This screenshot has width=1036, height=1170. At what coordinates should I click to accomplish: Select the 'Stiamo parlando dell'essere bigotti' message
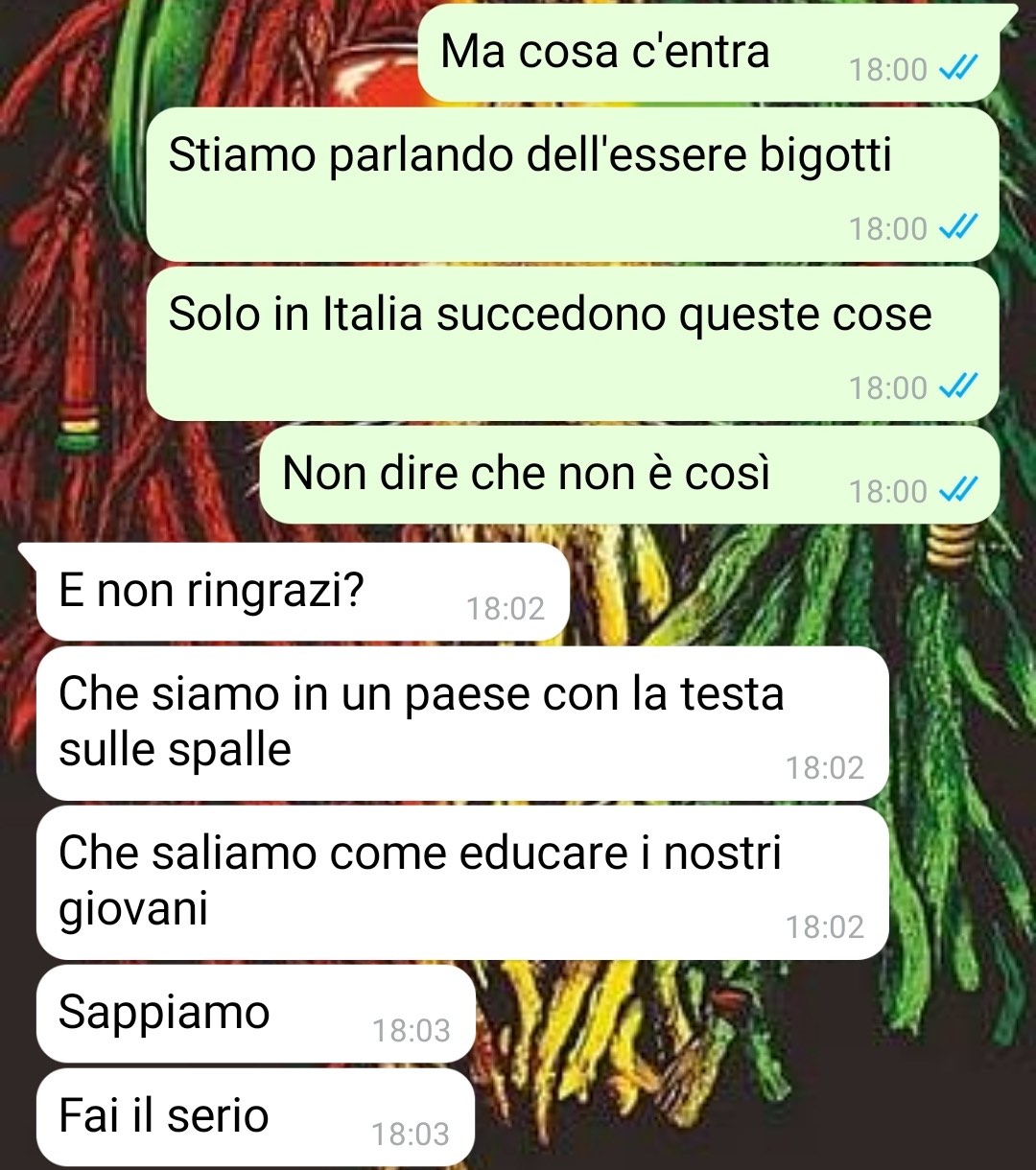[573, 184]
